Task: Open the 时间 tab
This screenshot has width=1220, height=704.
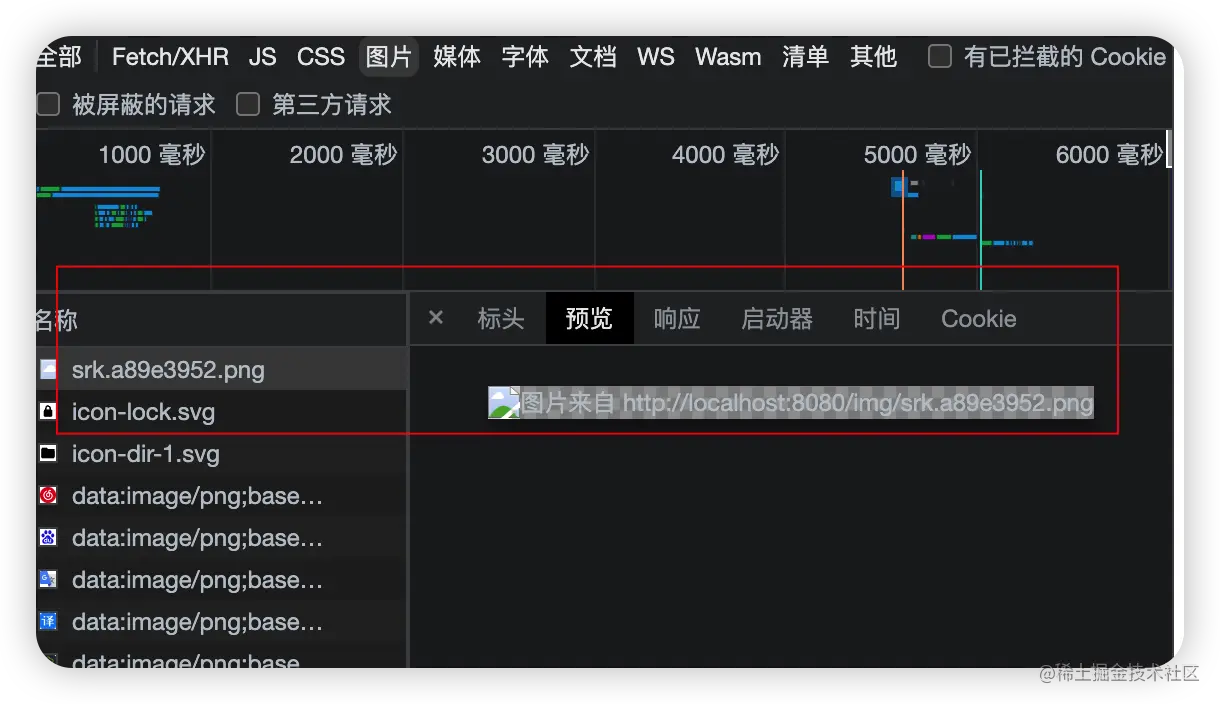Action: pyautogui.click(x=877, y=319)
